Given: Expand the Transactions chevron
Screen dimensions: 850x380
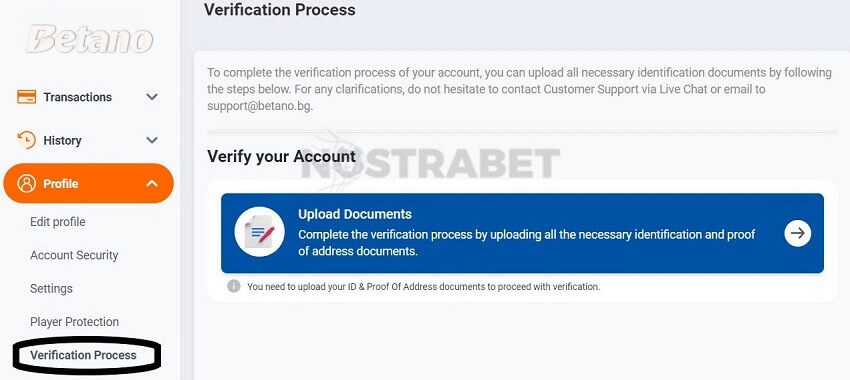Looking at the screenshot, I should click(x=152, y=97).
